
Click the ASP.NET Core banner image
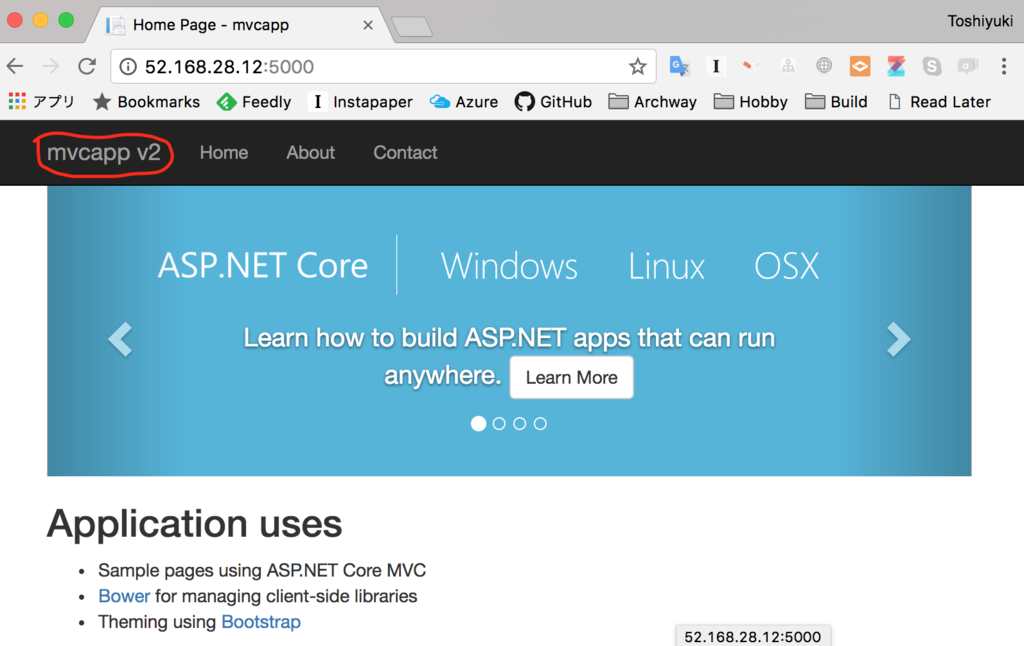[x=509, y=331]
